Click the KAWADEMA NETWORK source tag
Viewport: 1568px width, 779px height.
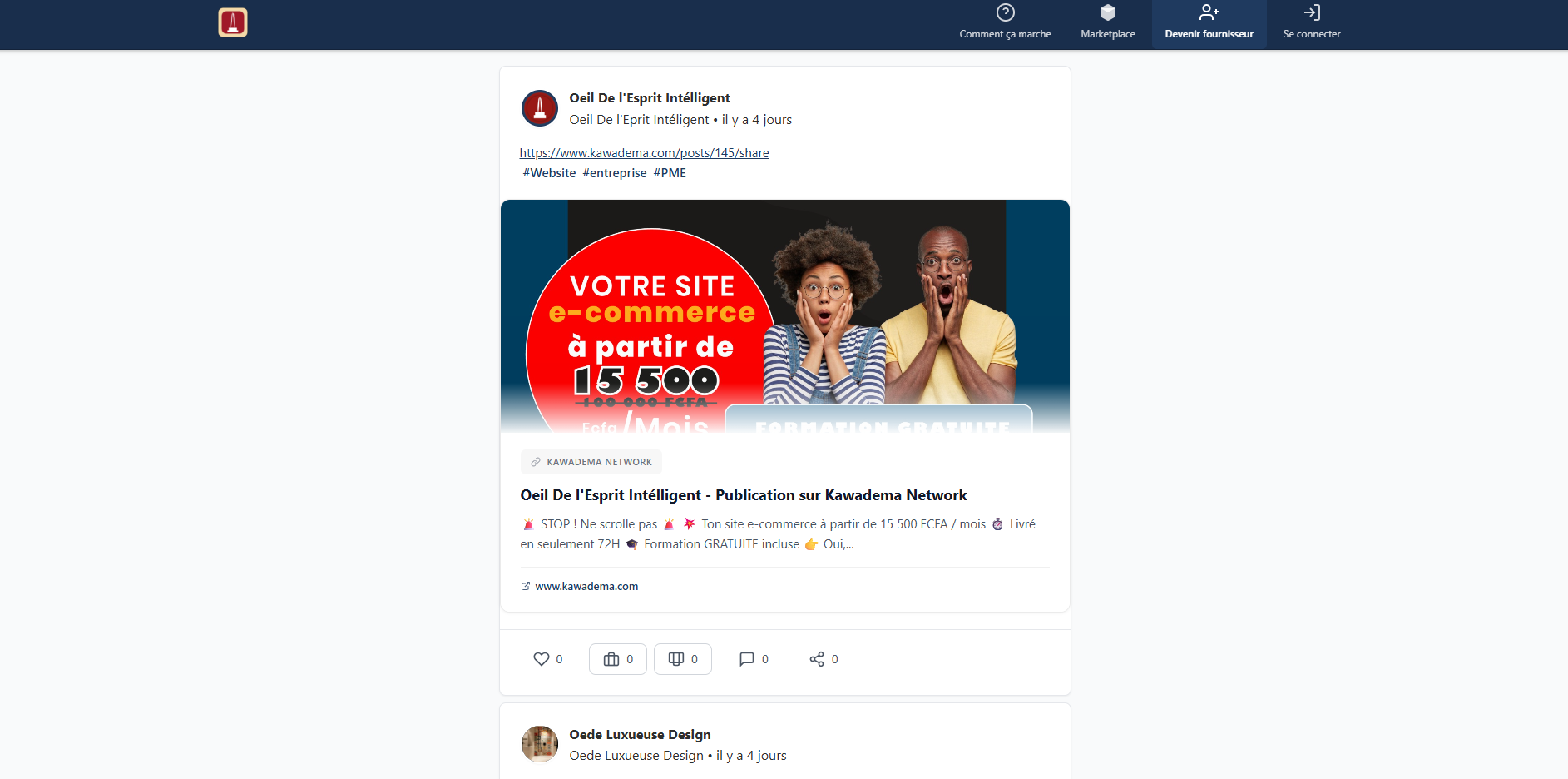[x=591, y=462]
